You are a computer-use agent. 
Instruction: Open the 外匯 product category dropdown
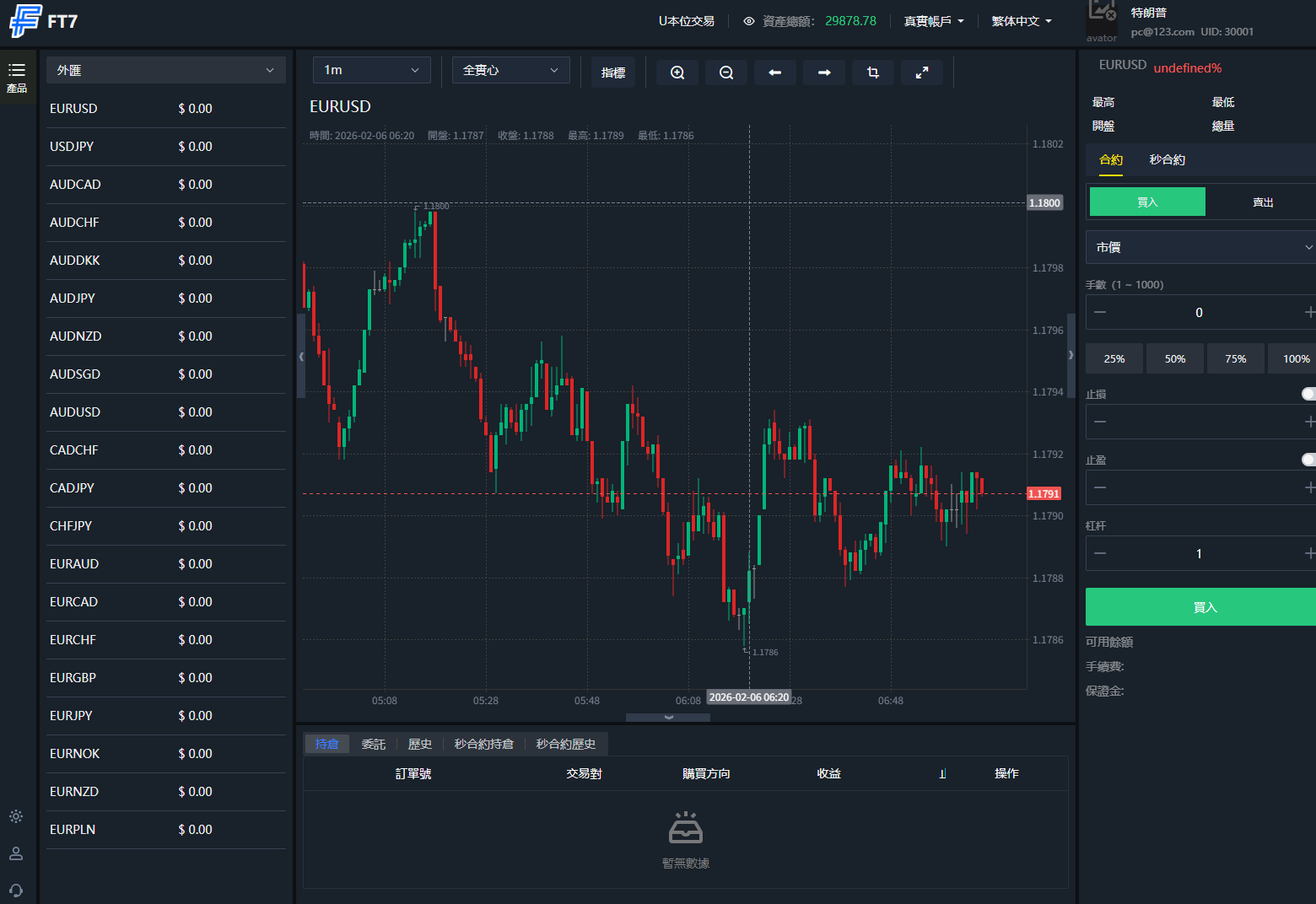(x=165, y=71)
